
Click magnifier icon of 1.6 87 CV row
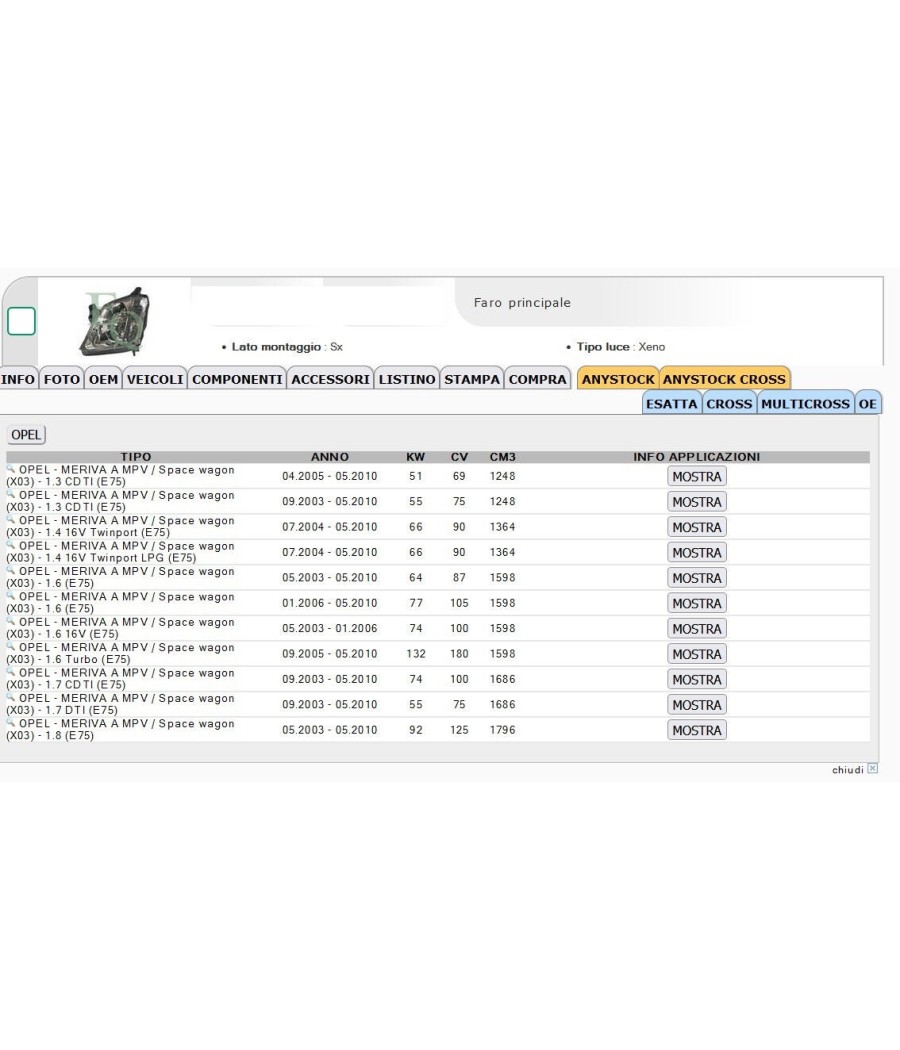click(11, 570)
